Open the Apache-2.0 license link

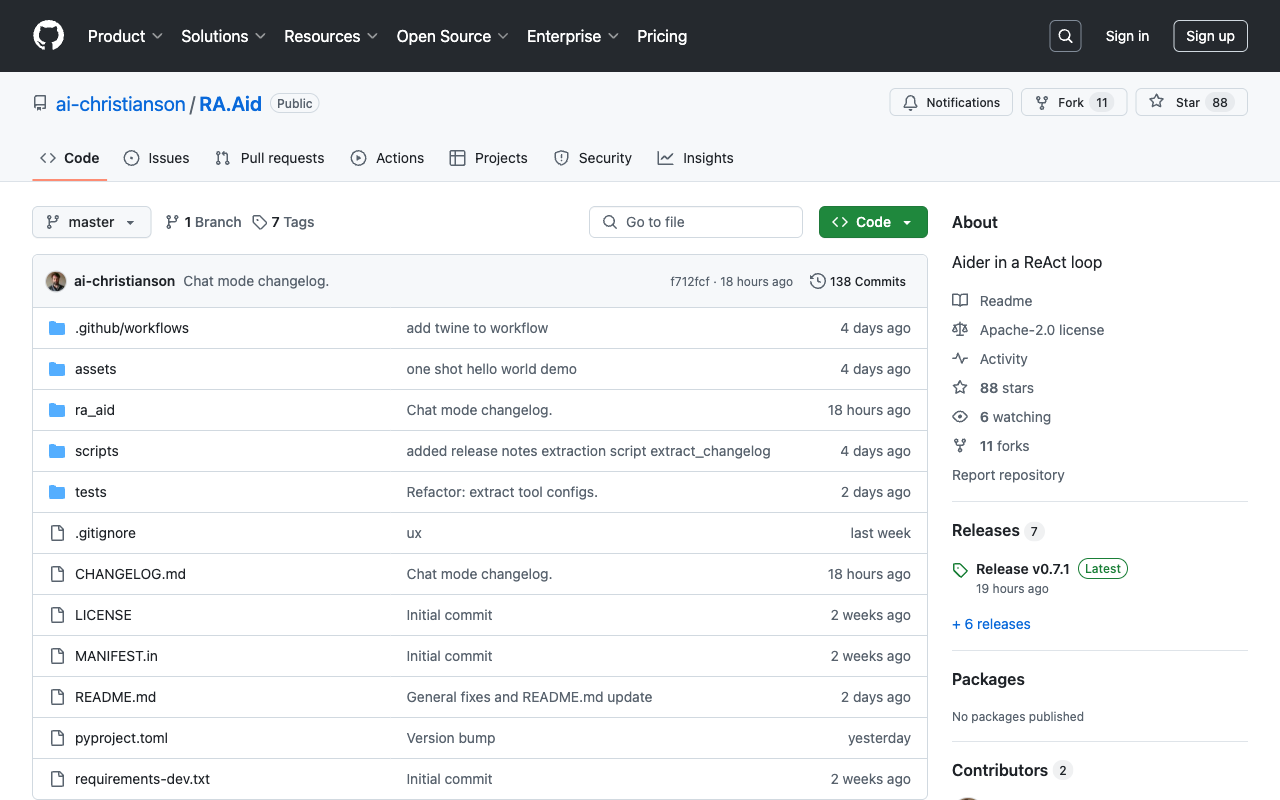tap(1042, 330)
